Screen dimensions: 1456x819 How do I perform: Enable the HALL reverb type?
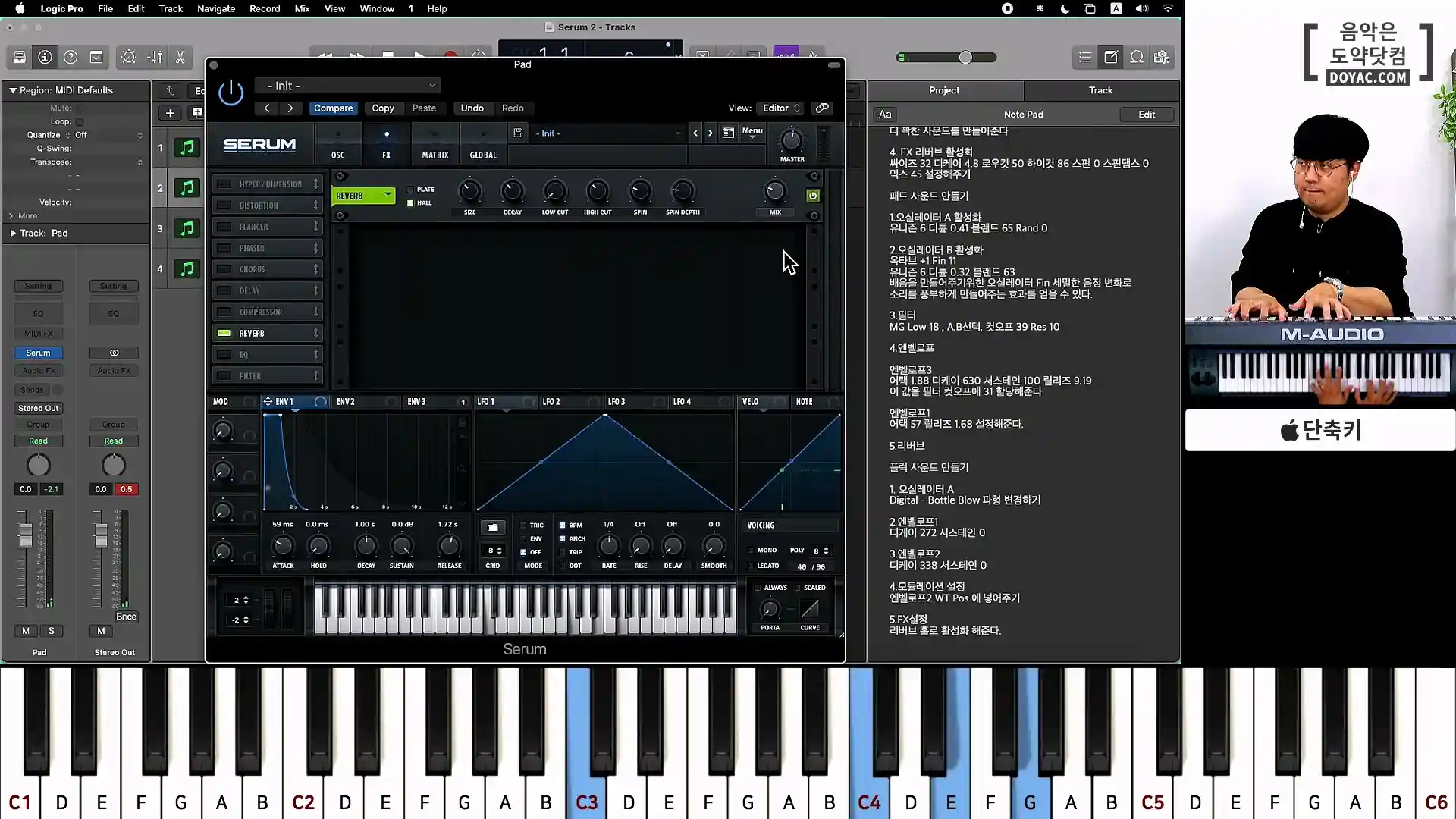tap(411, 202)
